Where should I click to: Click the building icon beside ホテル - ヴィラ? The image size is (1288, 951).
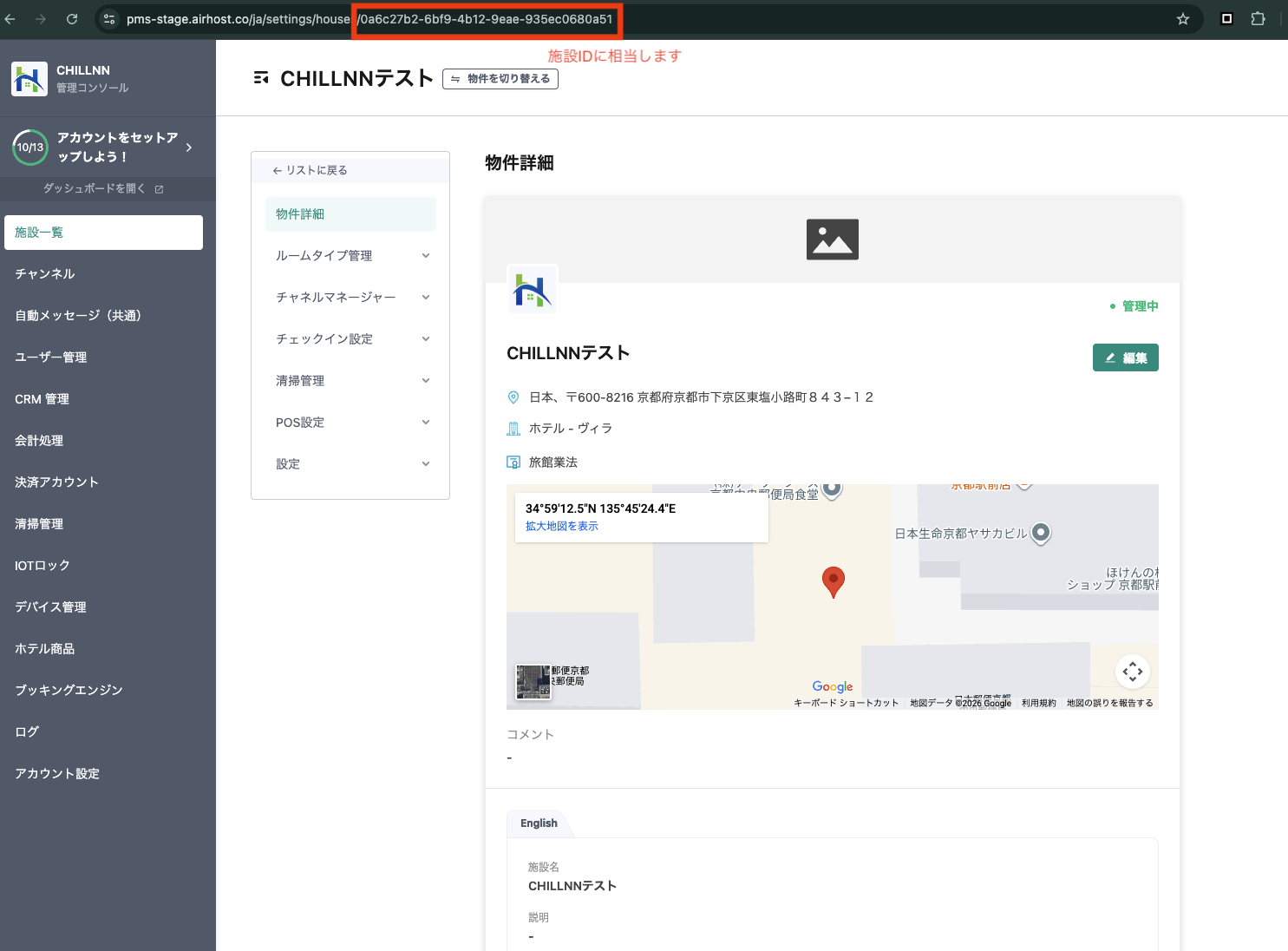pos(513,429)
